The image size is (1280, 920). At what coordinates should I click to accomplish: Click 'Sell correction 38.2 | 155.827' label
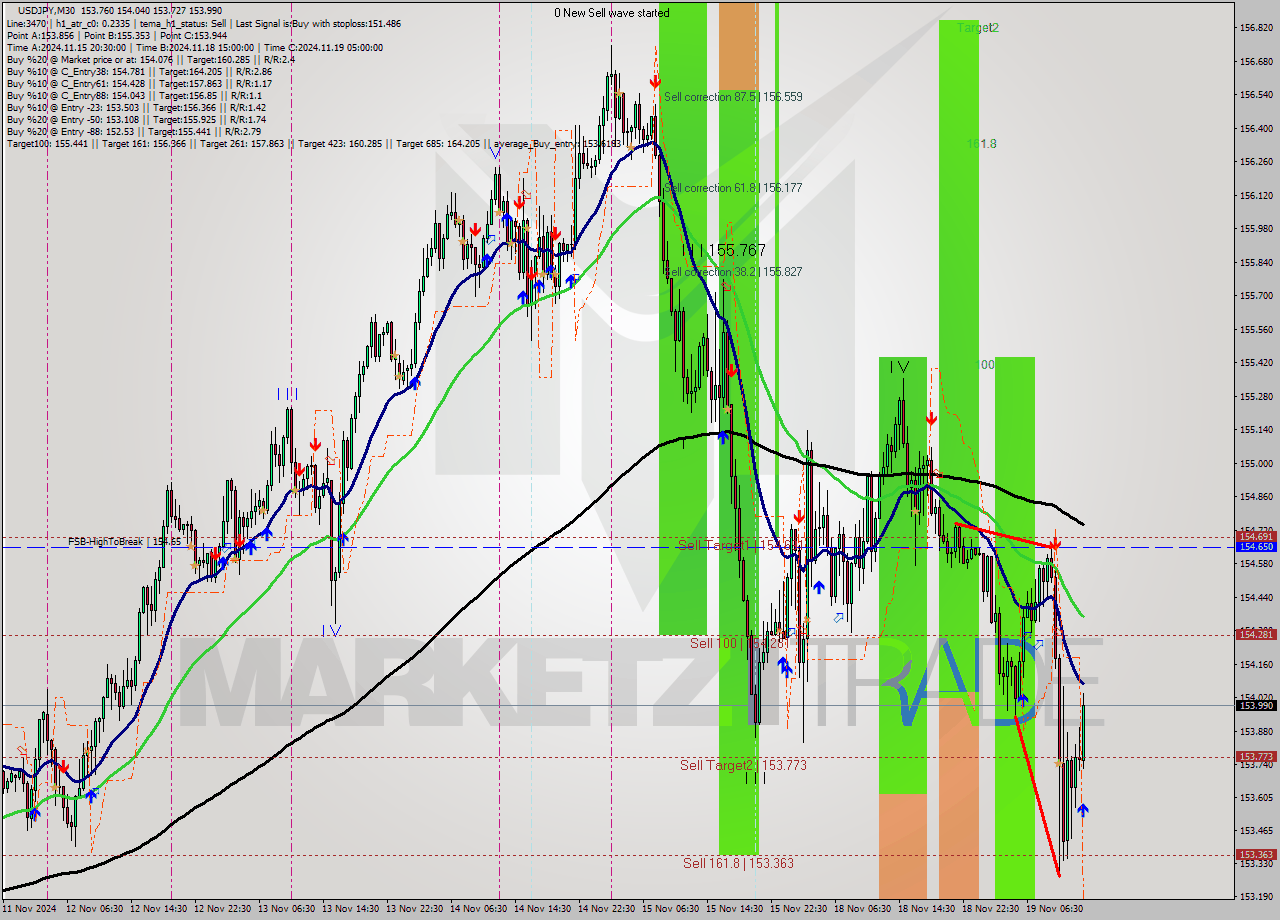[x=733, y=272]
